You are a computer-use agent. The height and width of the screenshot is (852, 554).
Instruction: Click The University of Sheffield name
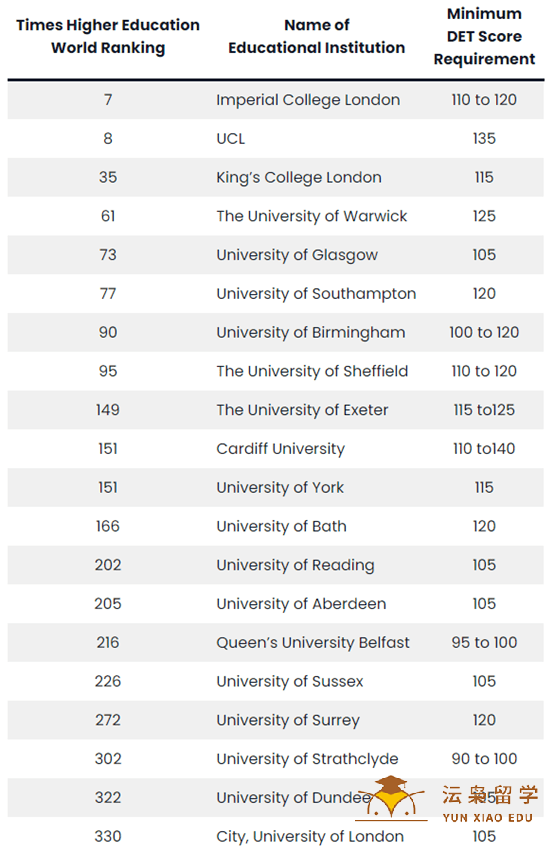[312, 371]
